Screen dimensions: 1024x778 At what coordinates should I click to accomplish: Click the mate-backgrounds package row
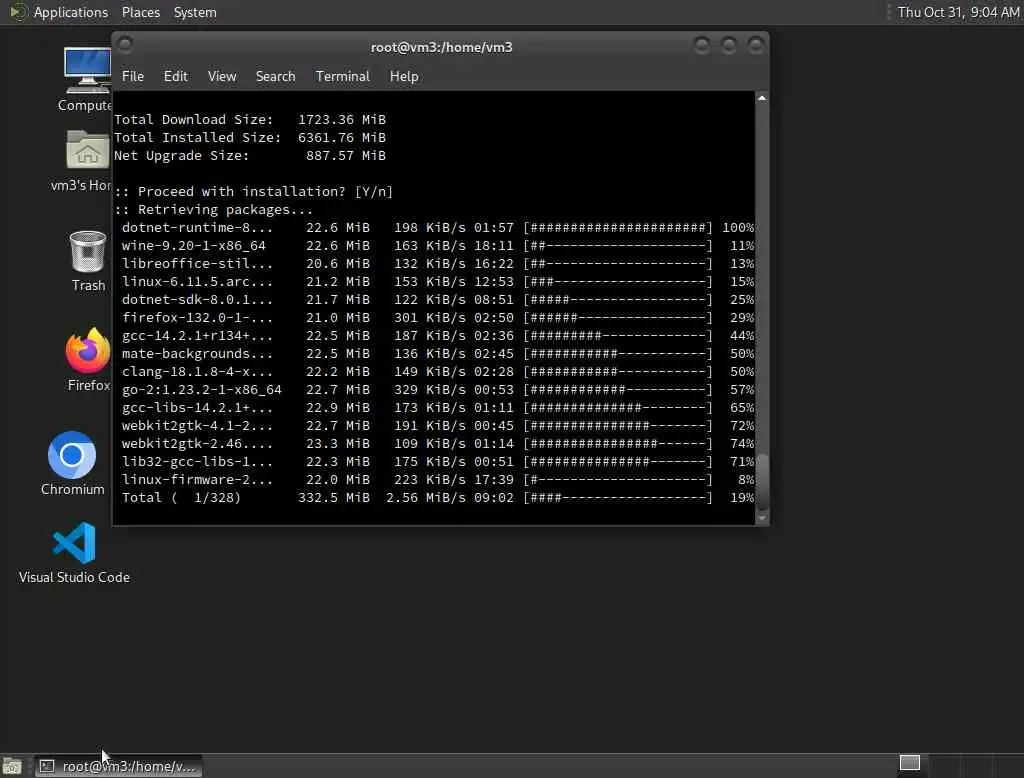click(438, 353)
